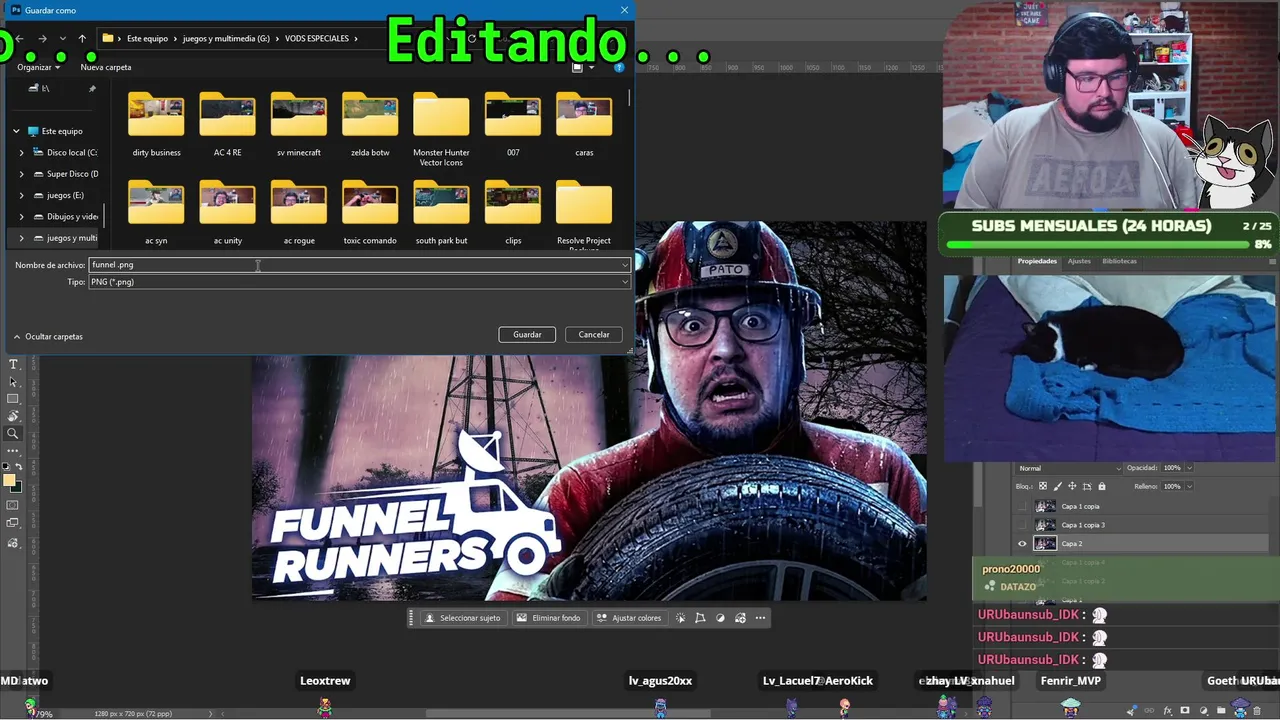
Task: Click the Guardar button
Action: click(x=527, y=335)
